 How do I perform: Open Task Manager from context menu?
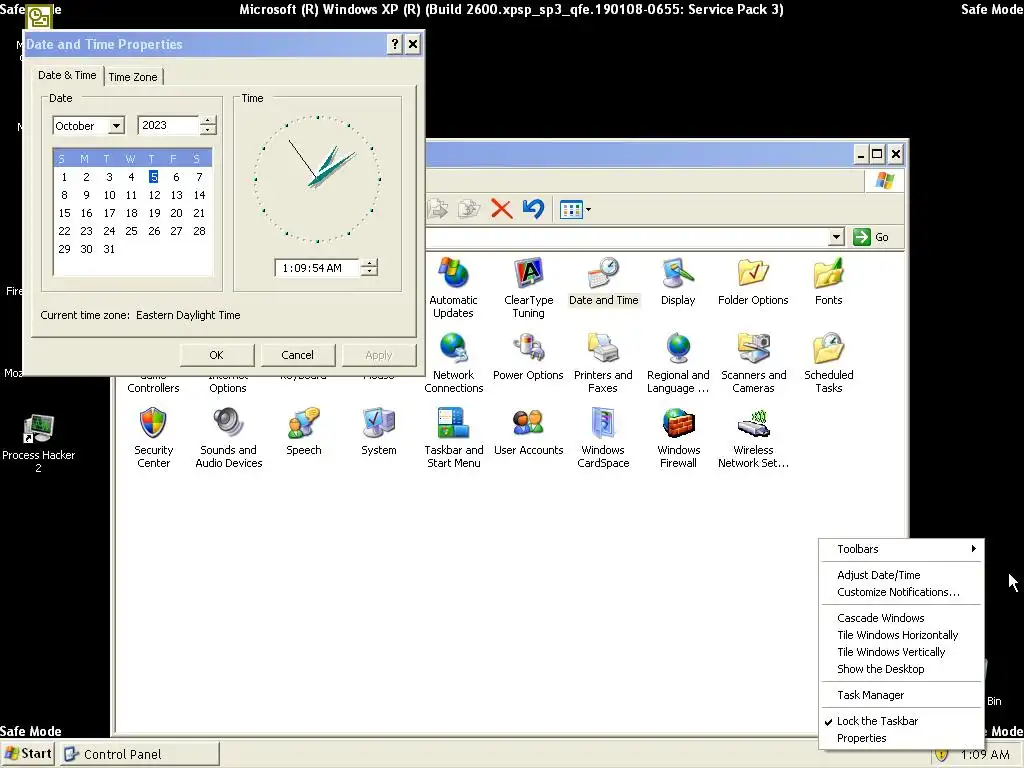pos(901,695)
